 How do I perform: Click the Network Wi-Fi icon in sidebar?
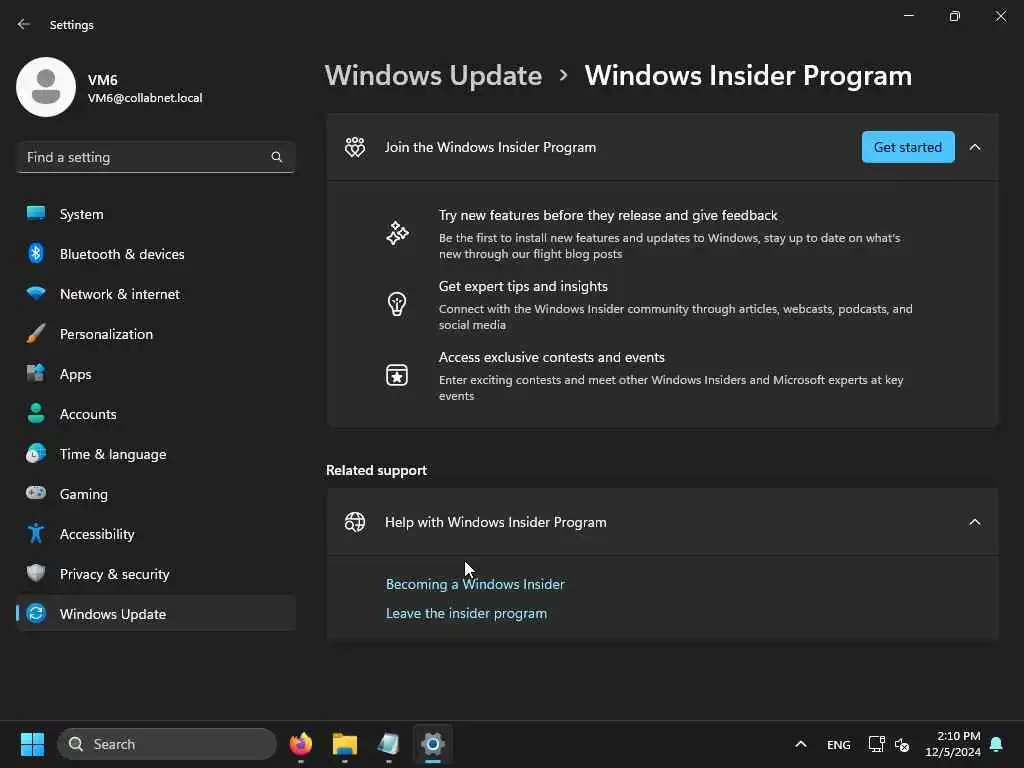click(x=36, y=293)
